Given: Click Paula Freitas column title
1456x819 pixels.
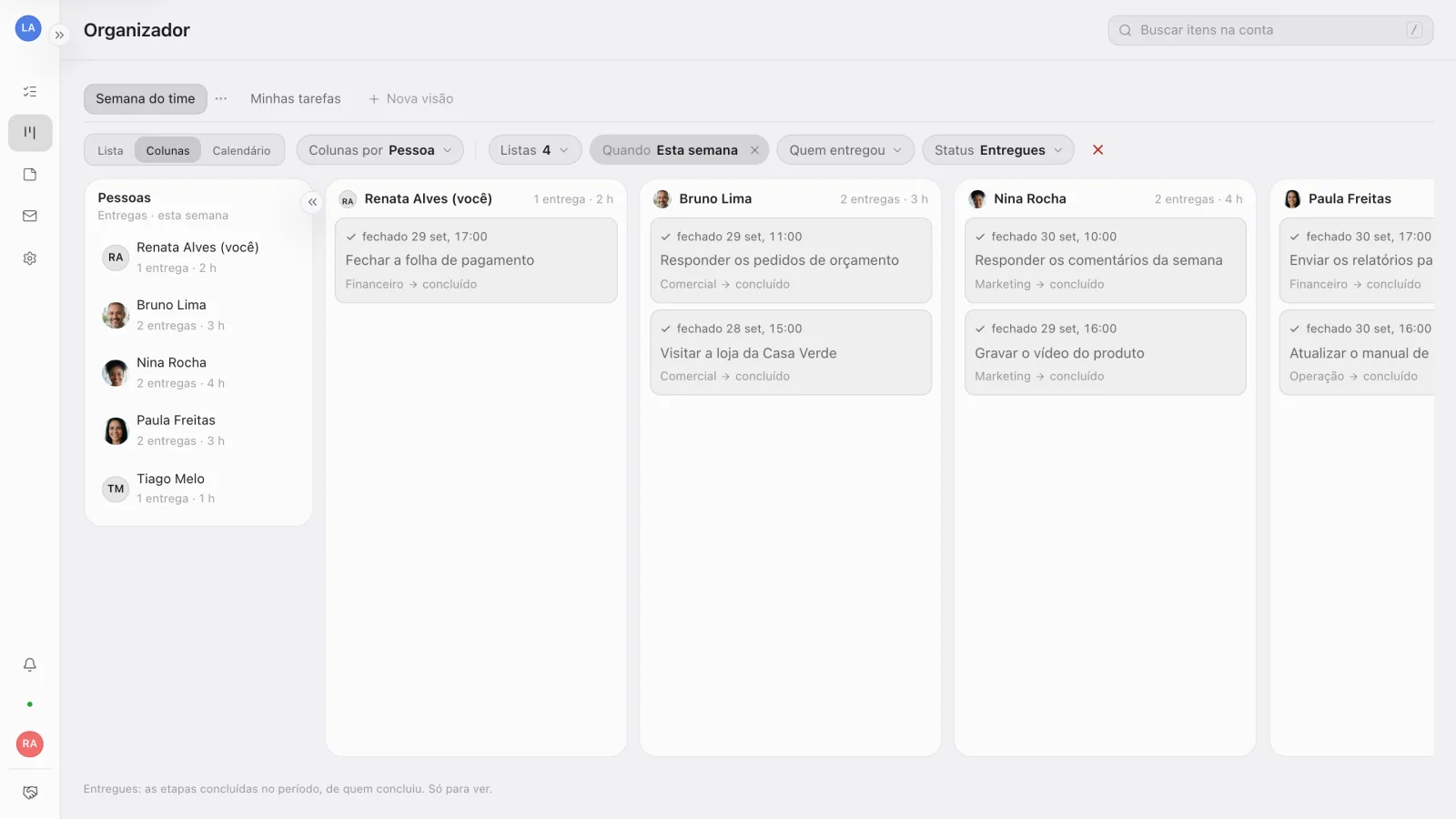Looking at the screenshot, I should pyautogui.click(x=1350, y=199).
